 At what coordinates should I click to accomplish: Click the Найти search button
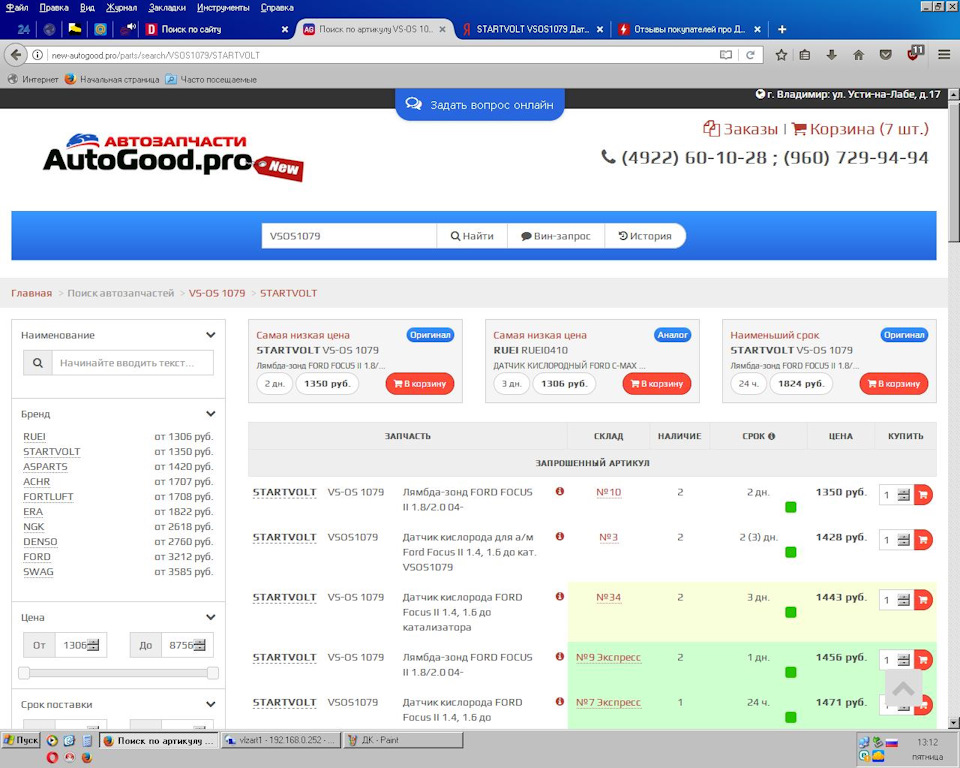472,236
